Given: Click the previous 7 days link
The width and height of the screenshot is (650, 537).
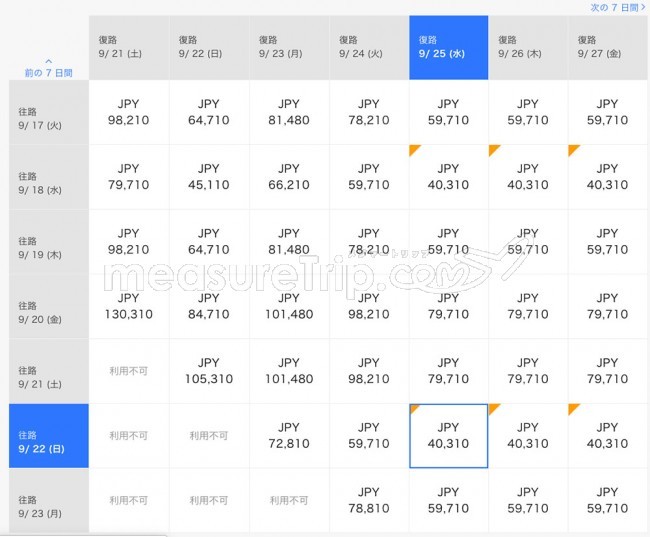Looking at the screenshot, I should (47, 73).
